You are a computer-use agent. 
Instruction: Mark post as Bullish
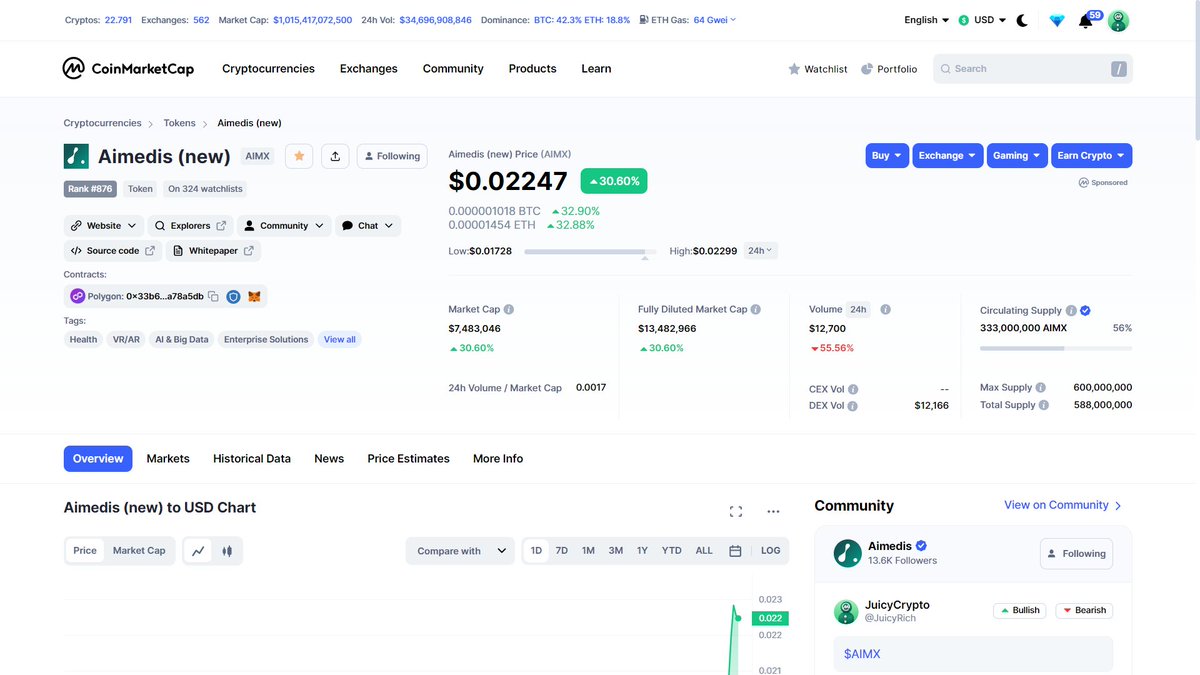coord(1019,610)
